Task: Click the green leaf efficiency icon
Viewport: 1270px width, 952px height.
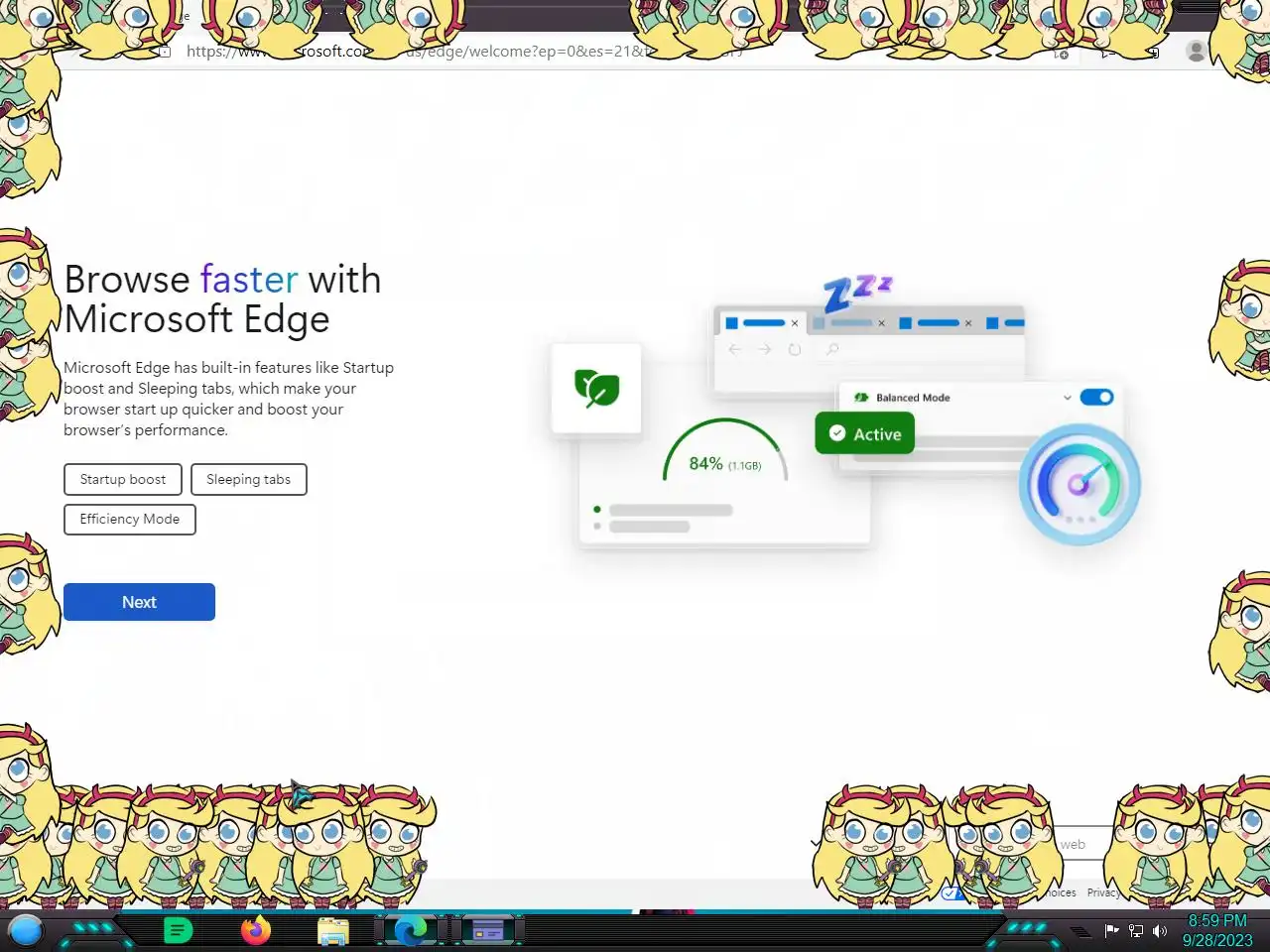Action: coord(596,388)
